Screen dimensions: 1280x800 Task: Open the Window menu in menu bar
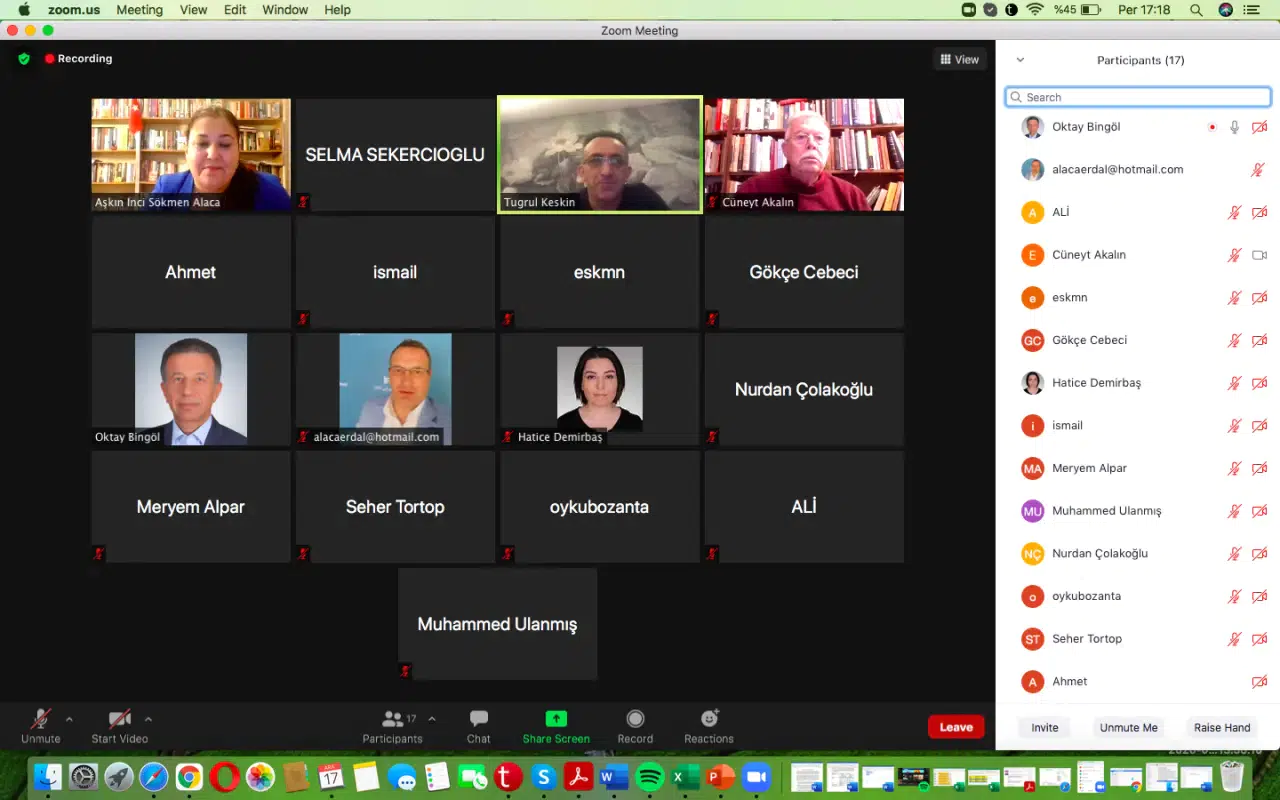pos(285,10)
